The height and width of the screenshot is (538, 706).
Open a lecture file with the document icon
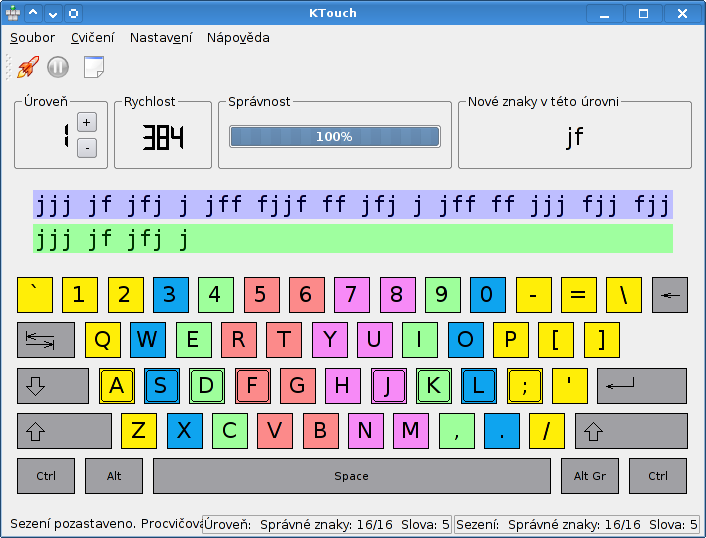pyautogui.click(x=94, y=67)
